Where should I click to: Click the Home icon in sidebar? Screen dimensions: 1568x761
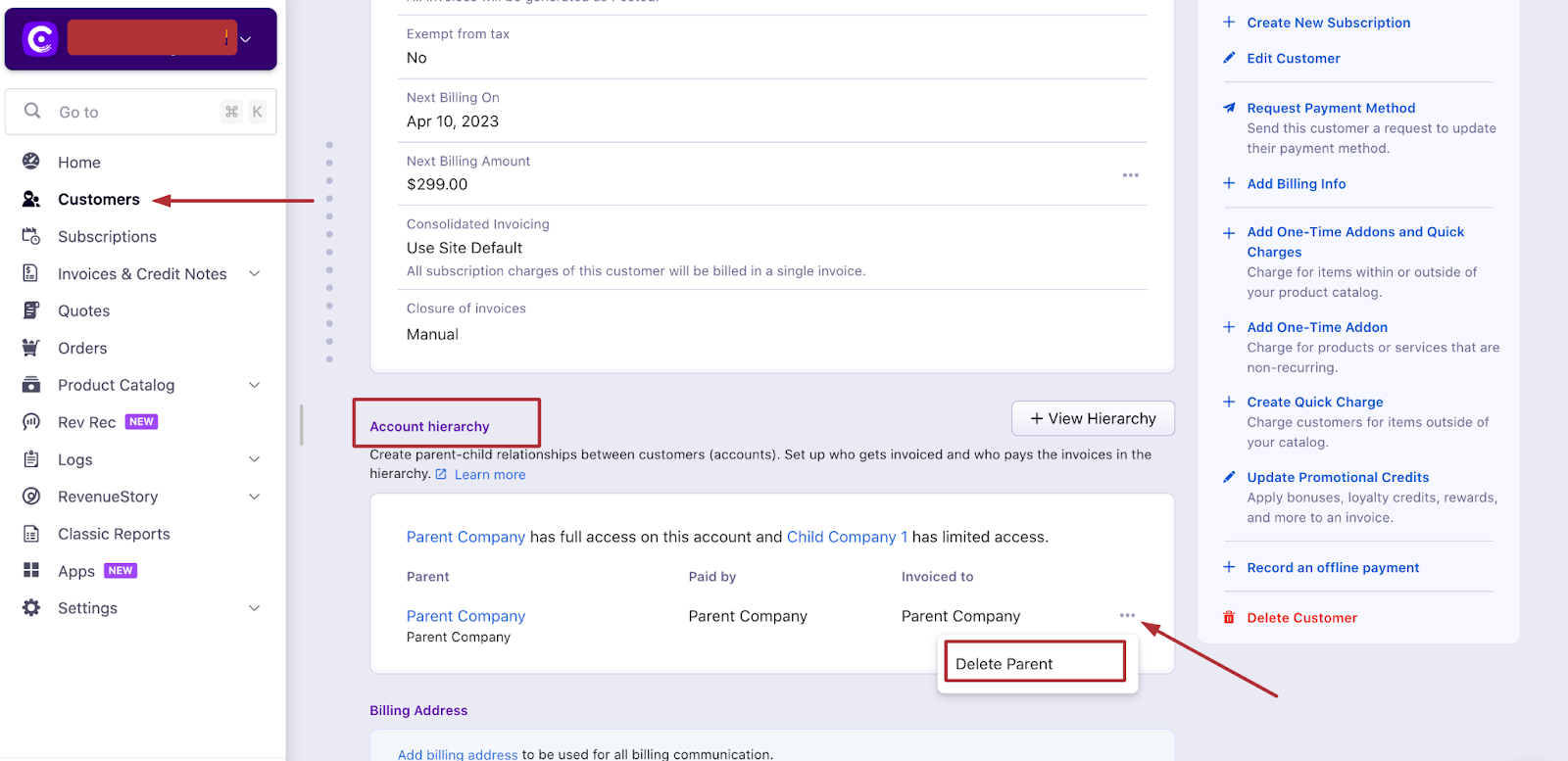click(x=31, y=162)
